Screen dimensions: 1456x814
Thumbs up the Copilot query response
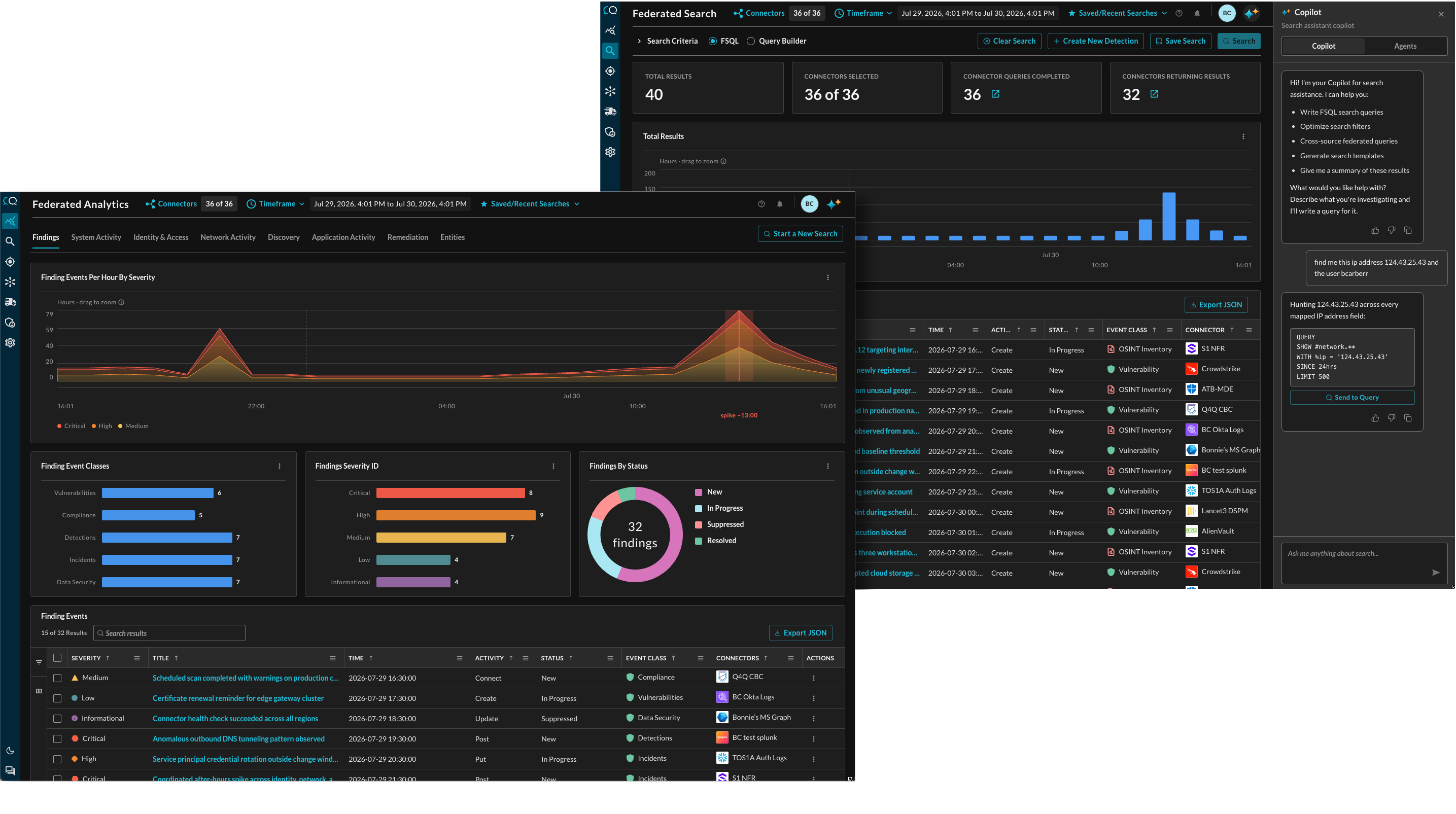[1375, 418]
